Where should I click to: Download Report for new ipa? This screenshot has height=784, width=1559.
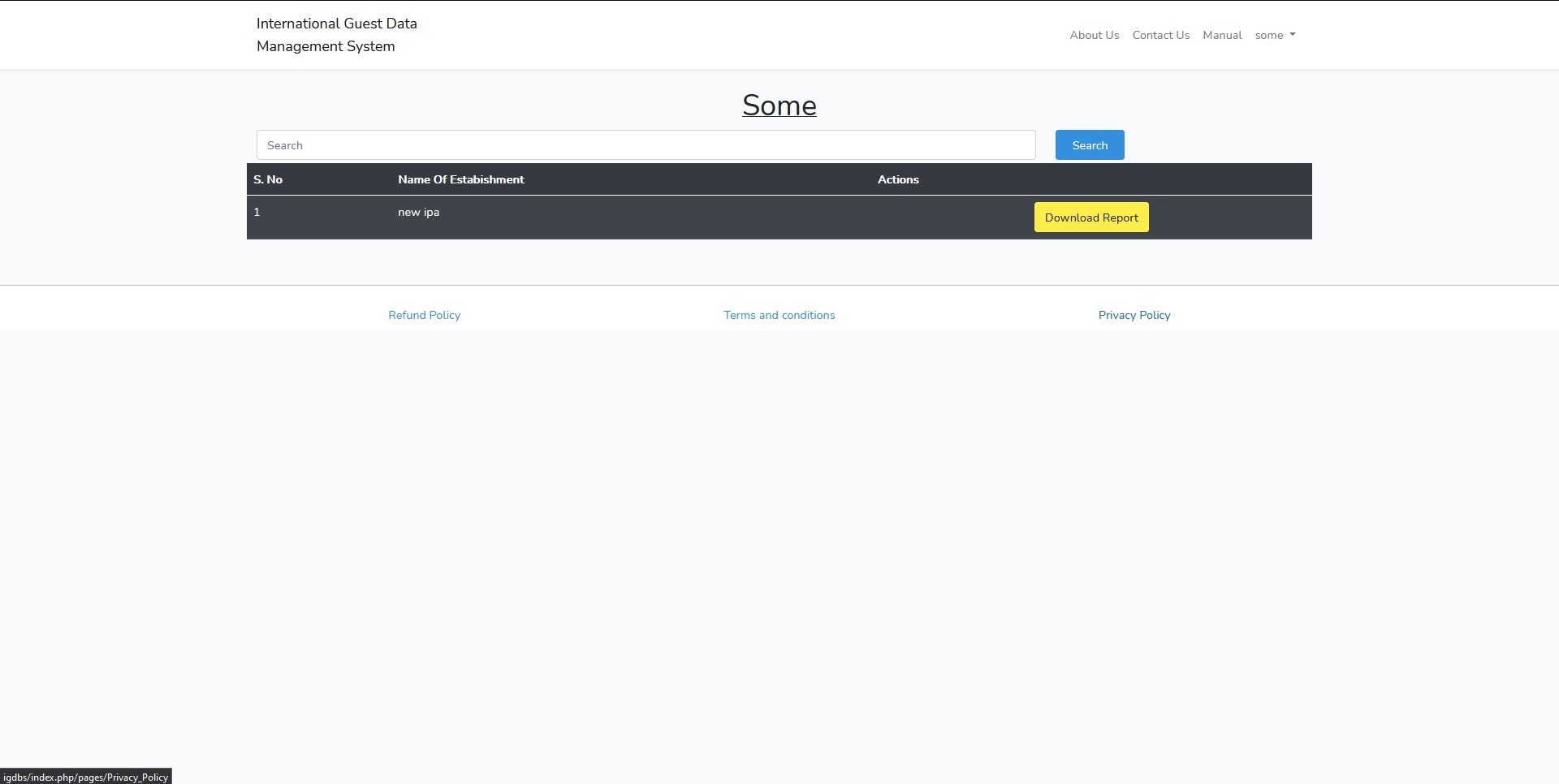tap(1090, 218)
